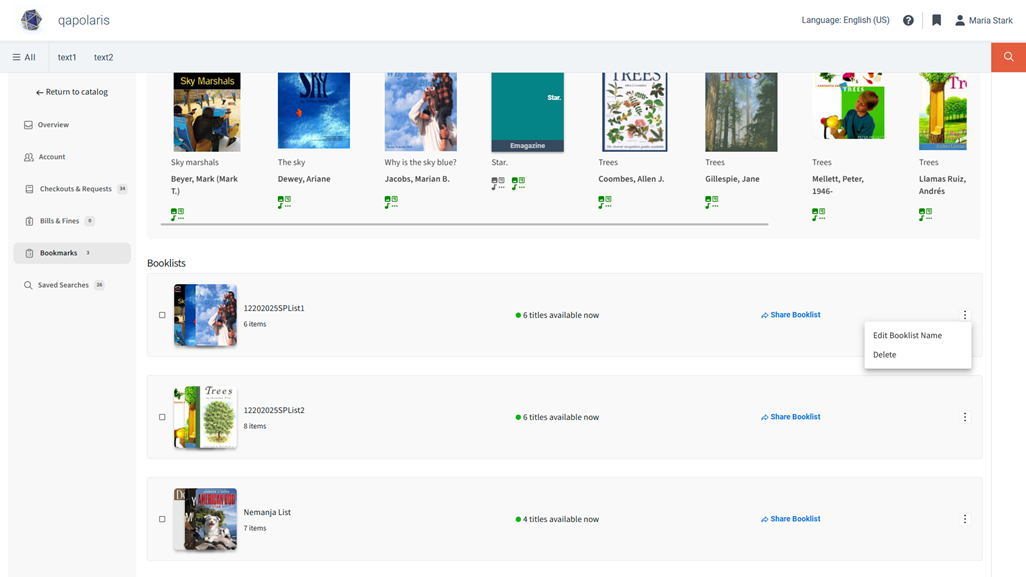Click format icon under Llamas Ruiz, Andrés
The height and width of the screenshot is (577, 1026).
tap(925, 214)
